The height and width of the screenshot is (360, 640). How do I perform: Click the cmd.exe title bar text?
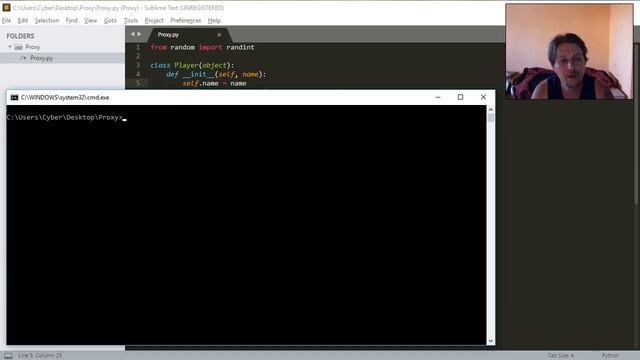[x=65, y=98]
